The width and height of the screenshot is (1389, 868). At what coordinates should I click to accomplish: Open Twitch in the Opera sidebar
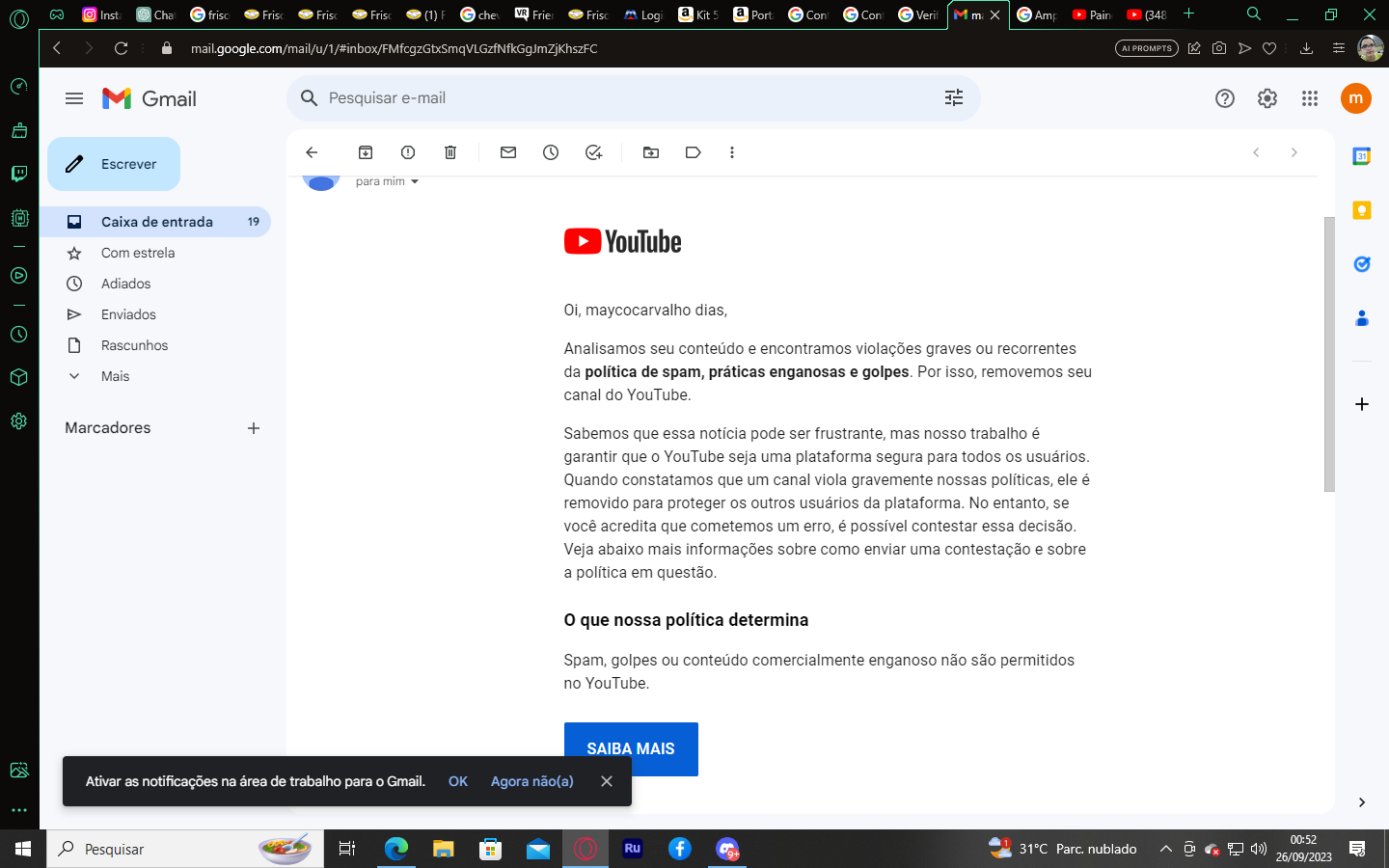pyautogui.click(x=19, y=174)
